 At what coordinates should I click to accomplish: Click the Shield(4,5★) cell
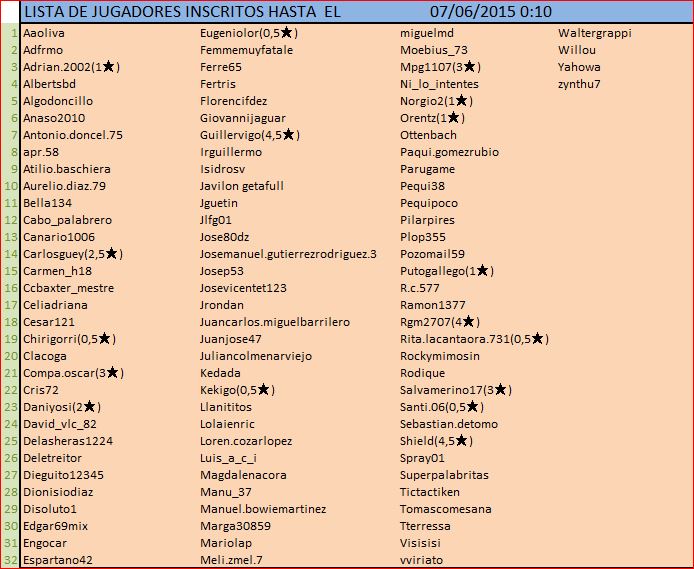click(436, 441)
